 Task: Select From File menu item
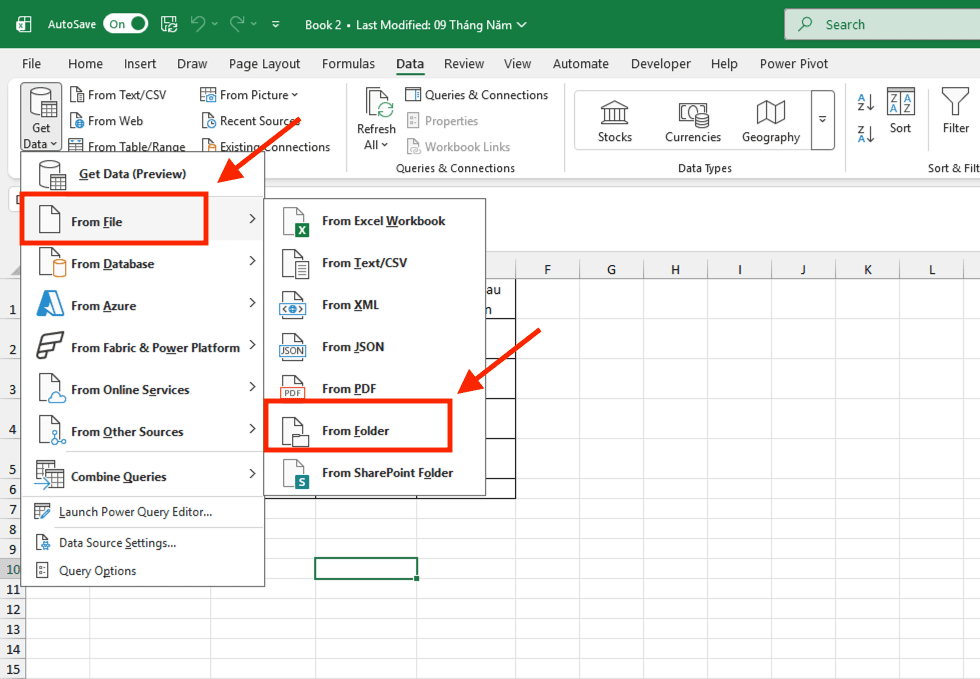tap(142, 220)
